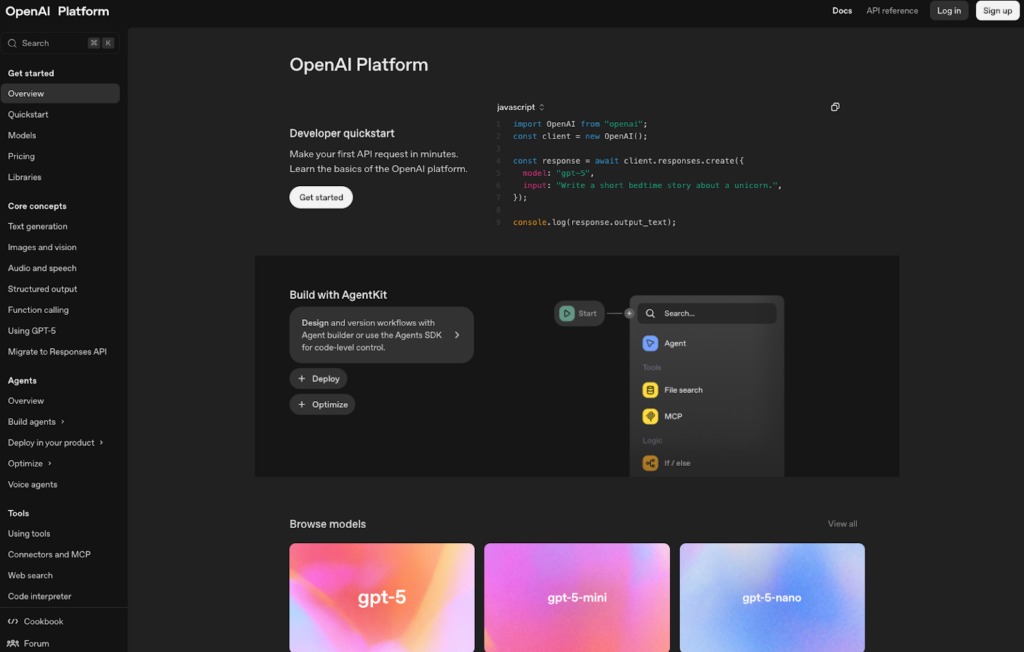
Task: Switch to the API reference section
Action: coord(891,10)
